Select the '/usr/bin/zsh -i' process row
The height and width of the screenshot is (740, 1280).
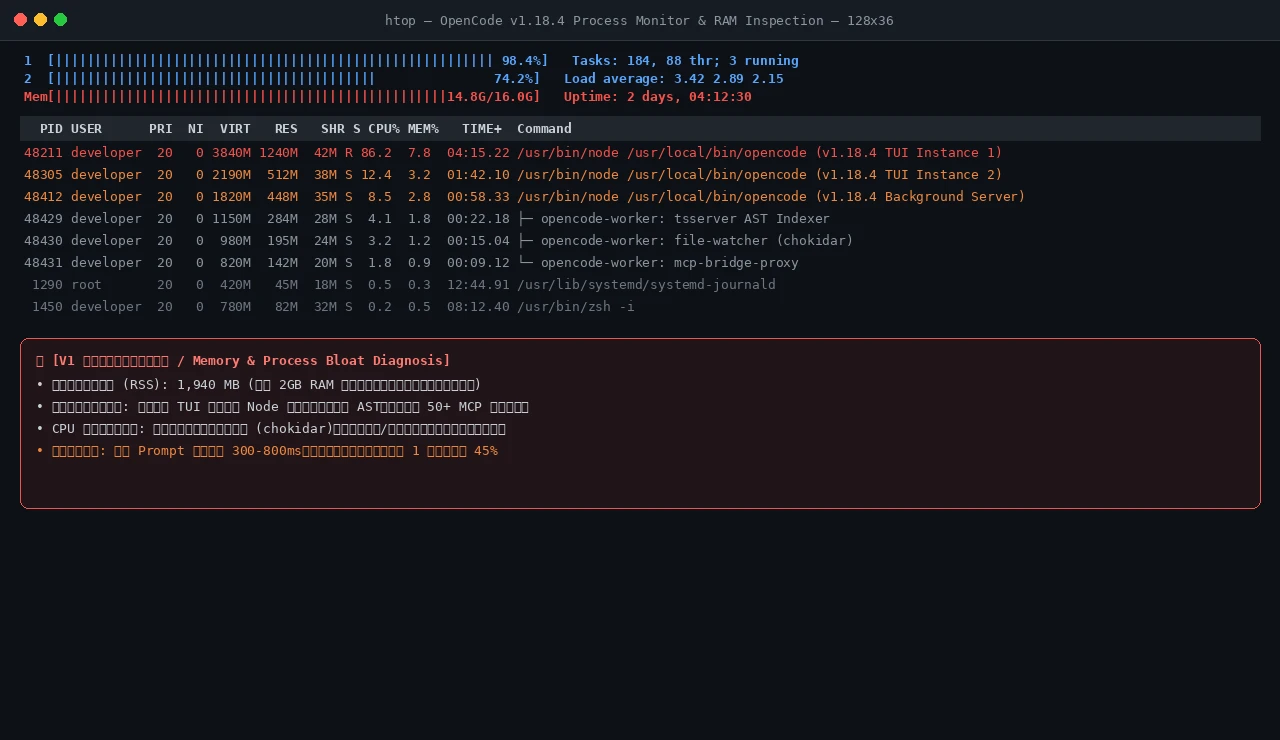[640, 306]
